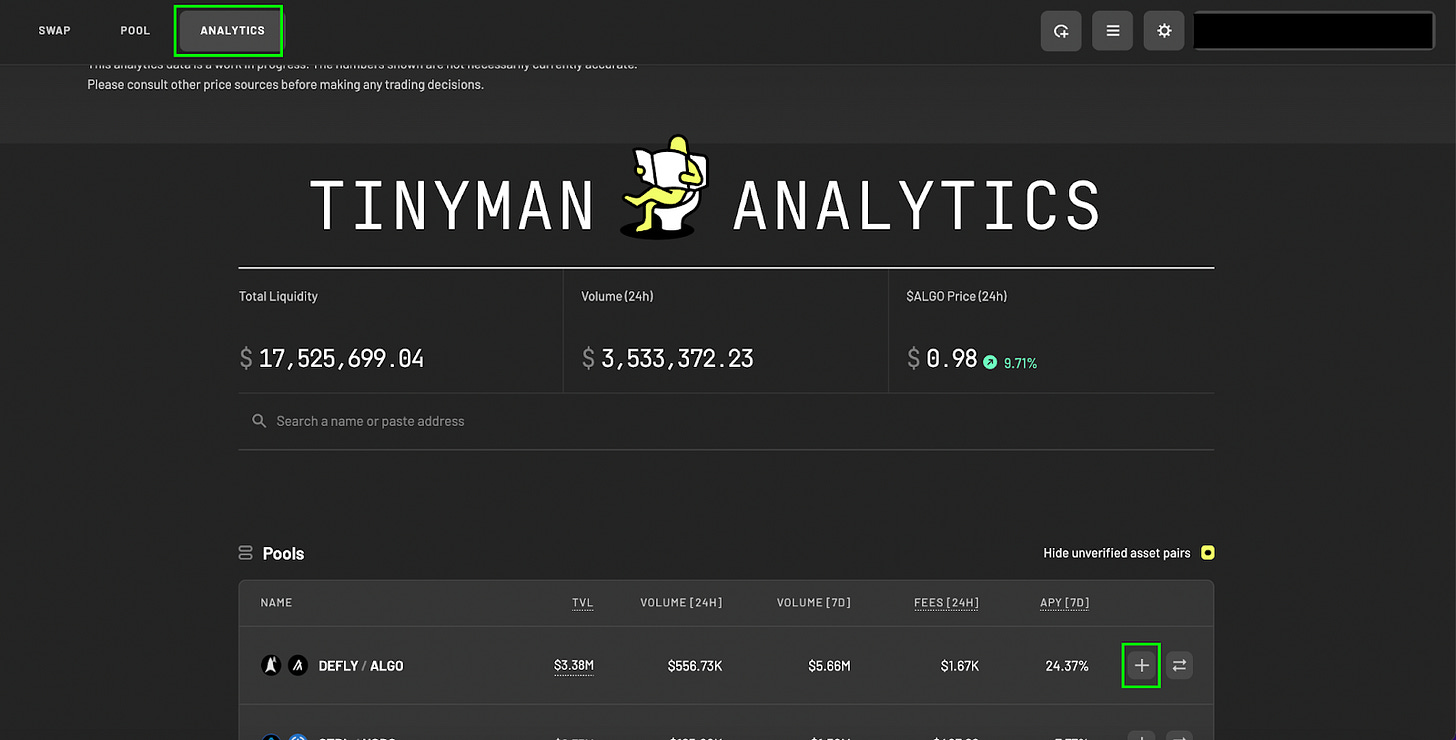The image size is (1456, 740).
Task: Select the ANALYTICS tab
Action: pyautogui.click(x=232, y=31)
